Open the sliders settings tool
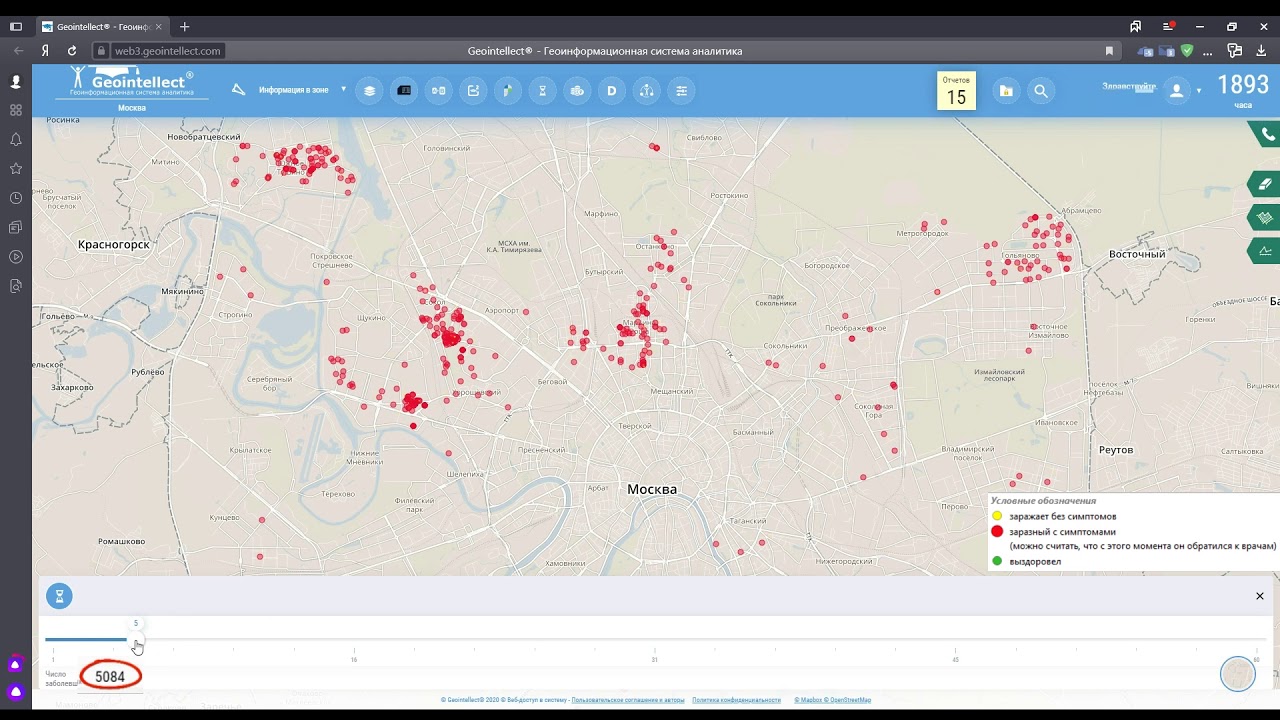This screenshot has width=1280, height=720. [682, 91]
